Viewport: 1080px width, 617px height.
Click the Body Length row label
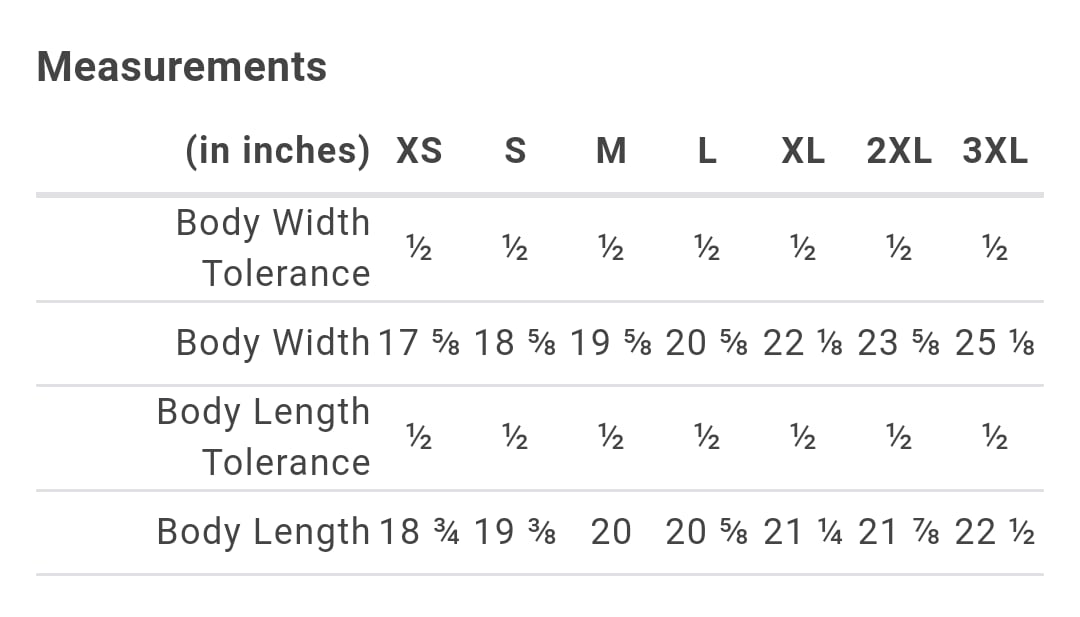pyautogui.click(x=264, y=532)
